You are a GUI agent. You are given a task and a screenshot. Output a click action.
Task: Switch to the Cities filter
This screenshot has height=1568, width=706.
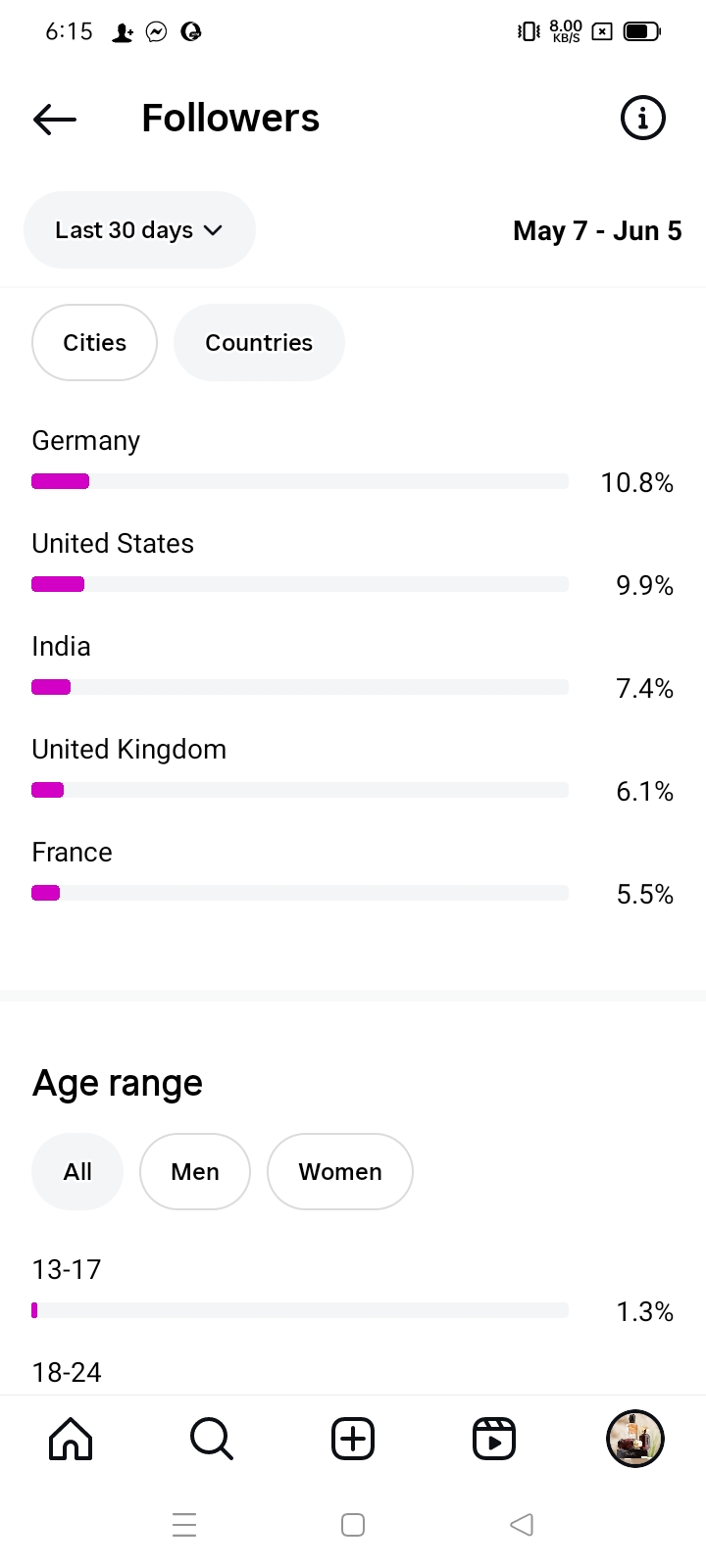coord(94,343)
